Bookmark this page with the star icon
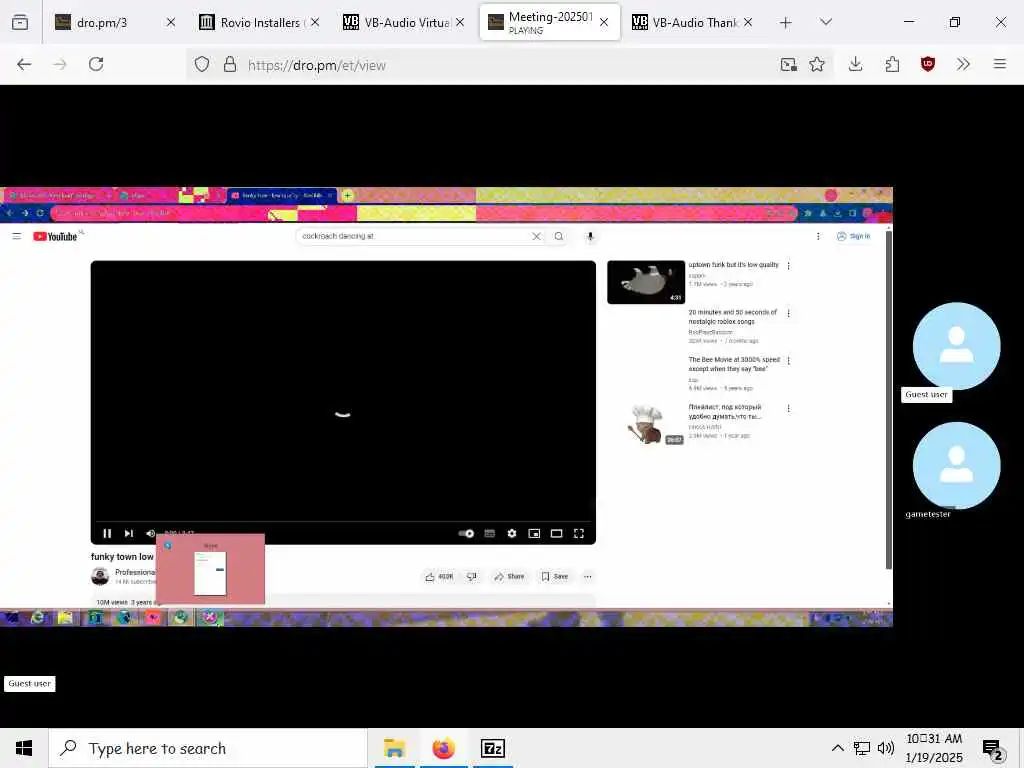1024x768 pixels. (816, 65)
